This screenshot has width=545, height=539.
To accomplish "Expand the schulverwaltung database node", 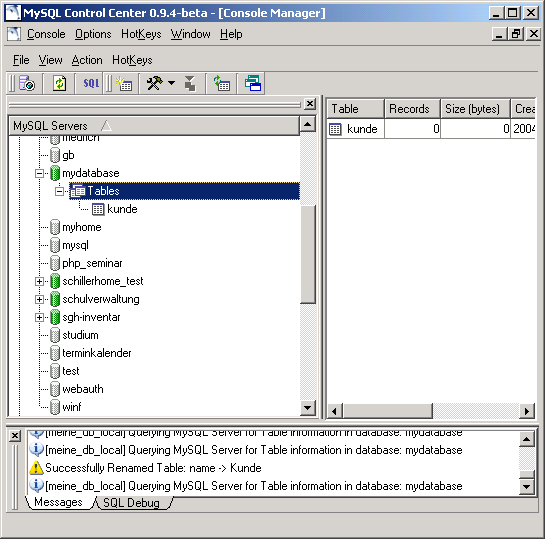I will click(x=40, y=299).
